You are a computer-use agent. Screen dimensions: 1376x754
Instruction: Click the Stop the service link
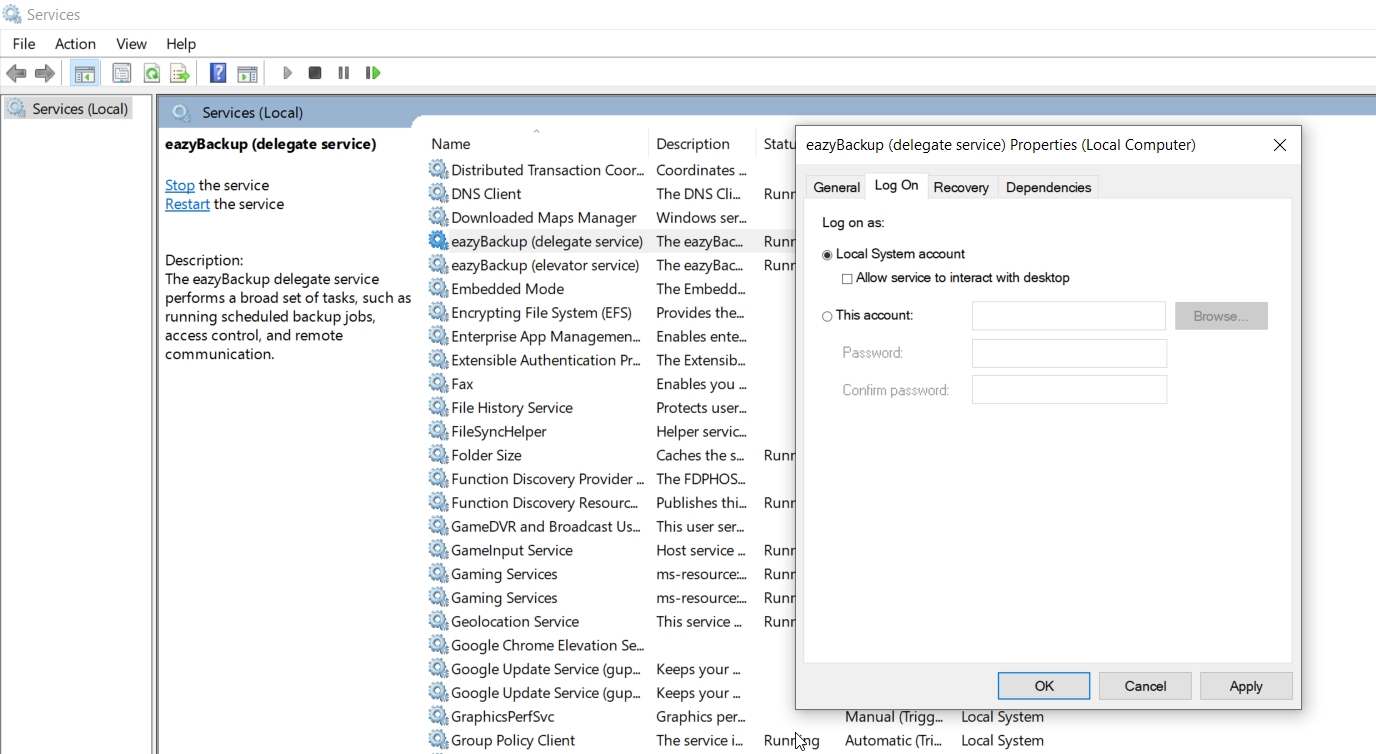point(180,185)
